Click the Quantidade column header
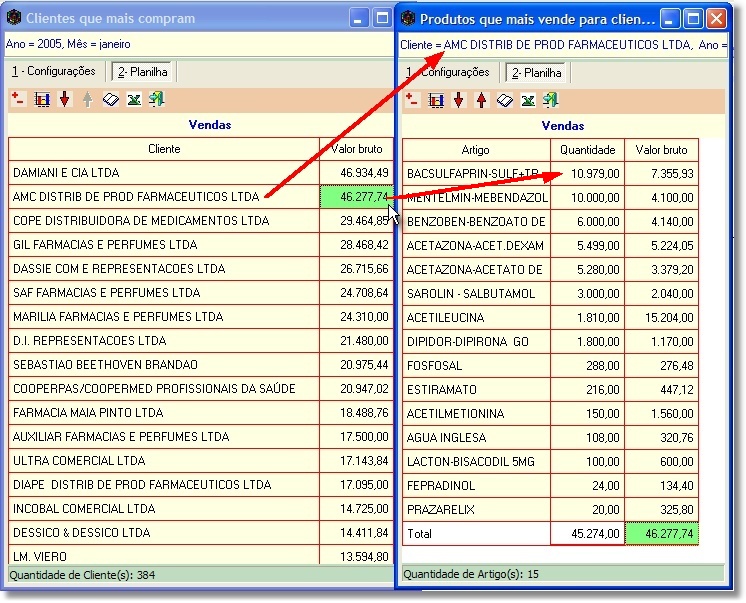 [x=588, y=150]
